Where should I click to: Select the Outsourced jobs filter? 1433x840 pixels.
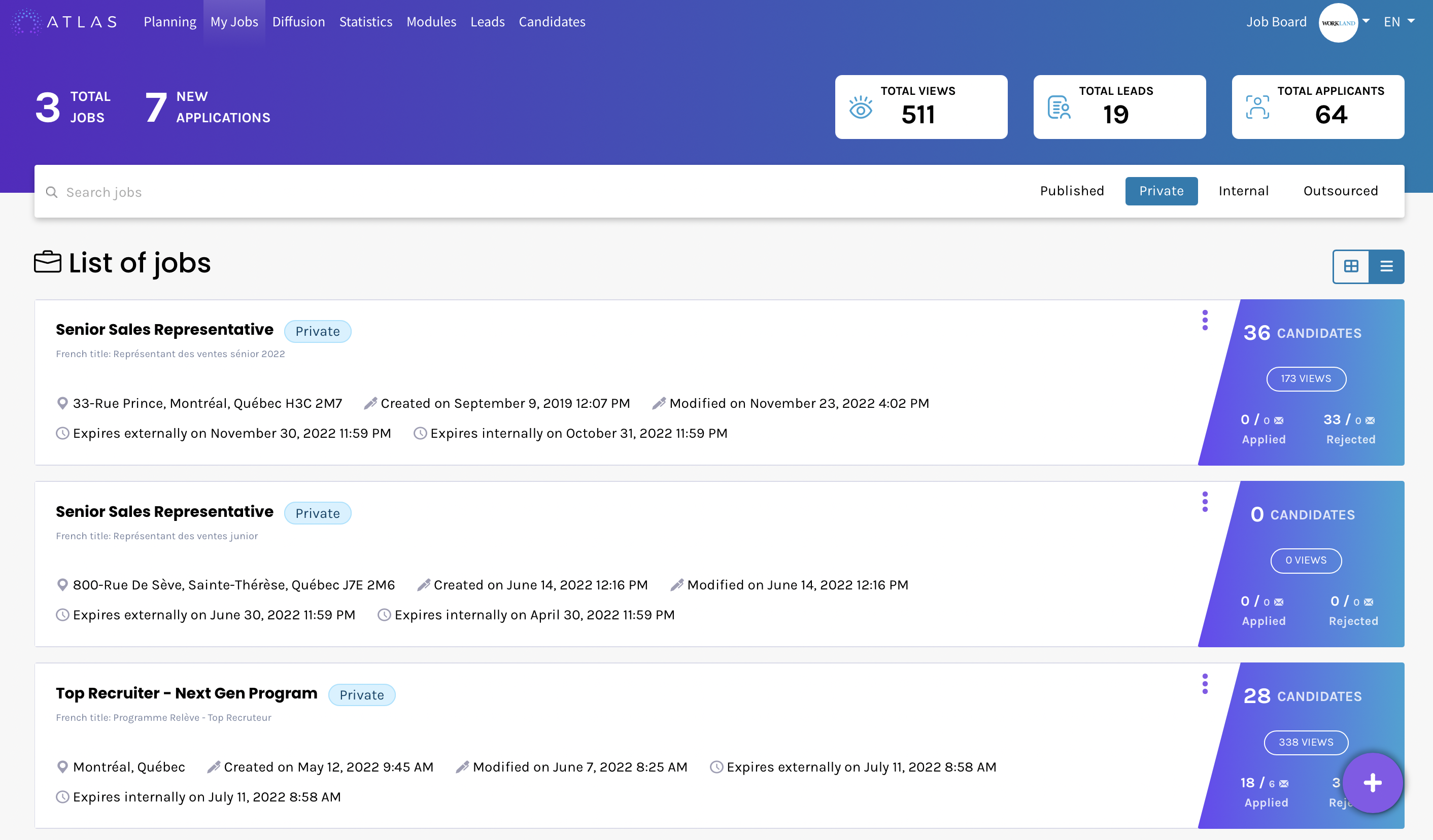click(1340, 191)
